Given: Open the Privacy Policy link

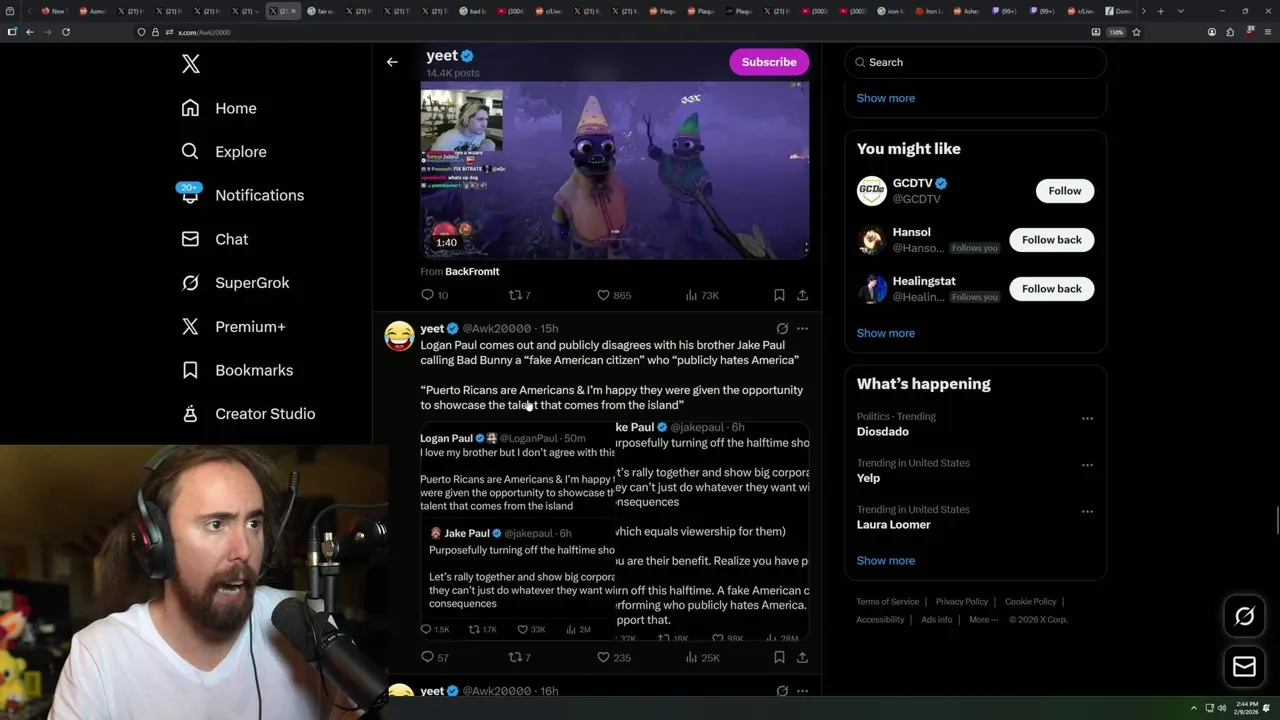Looking at the screenshot, I should point(962,602).
